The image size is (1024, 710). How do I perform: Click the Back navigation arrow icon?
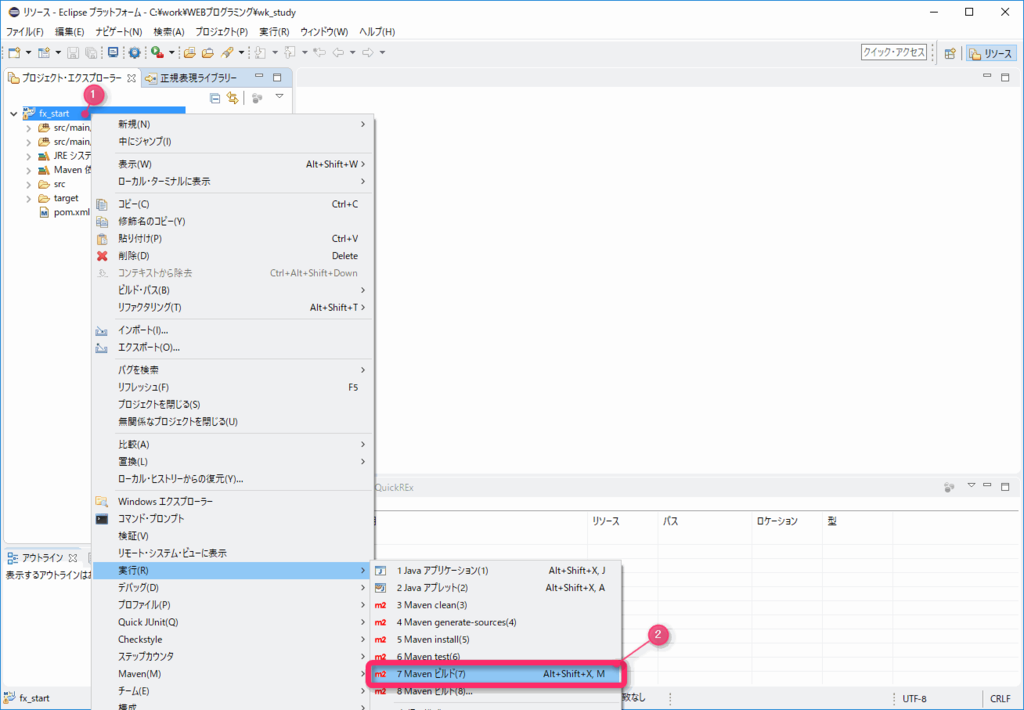pos(338,52)
